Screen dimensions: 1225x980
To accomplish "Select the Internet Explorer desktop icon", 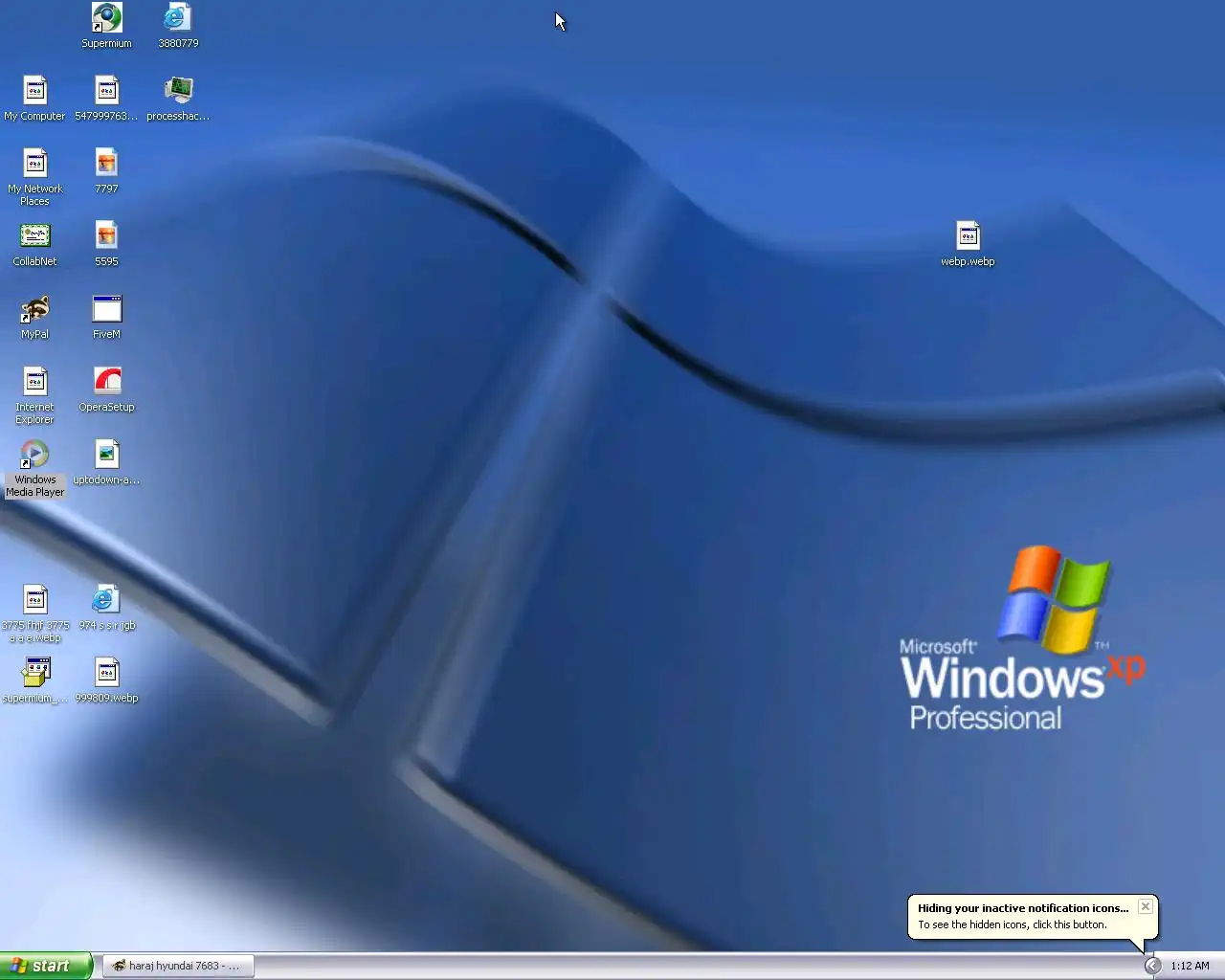I will pos(35,395).
